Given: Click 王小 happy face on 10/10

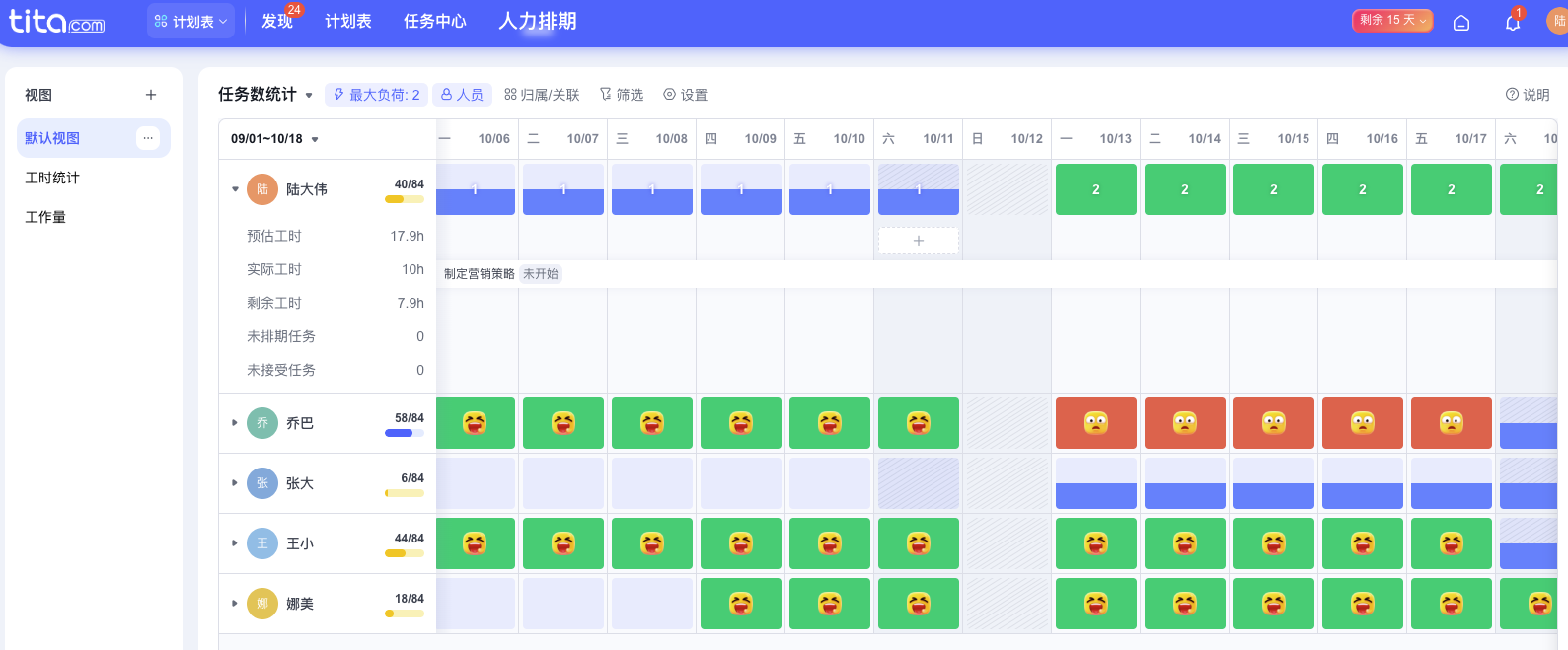Looking at the screenshot, I should coord(830,543).
